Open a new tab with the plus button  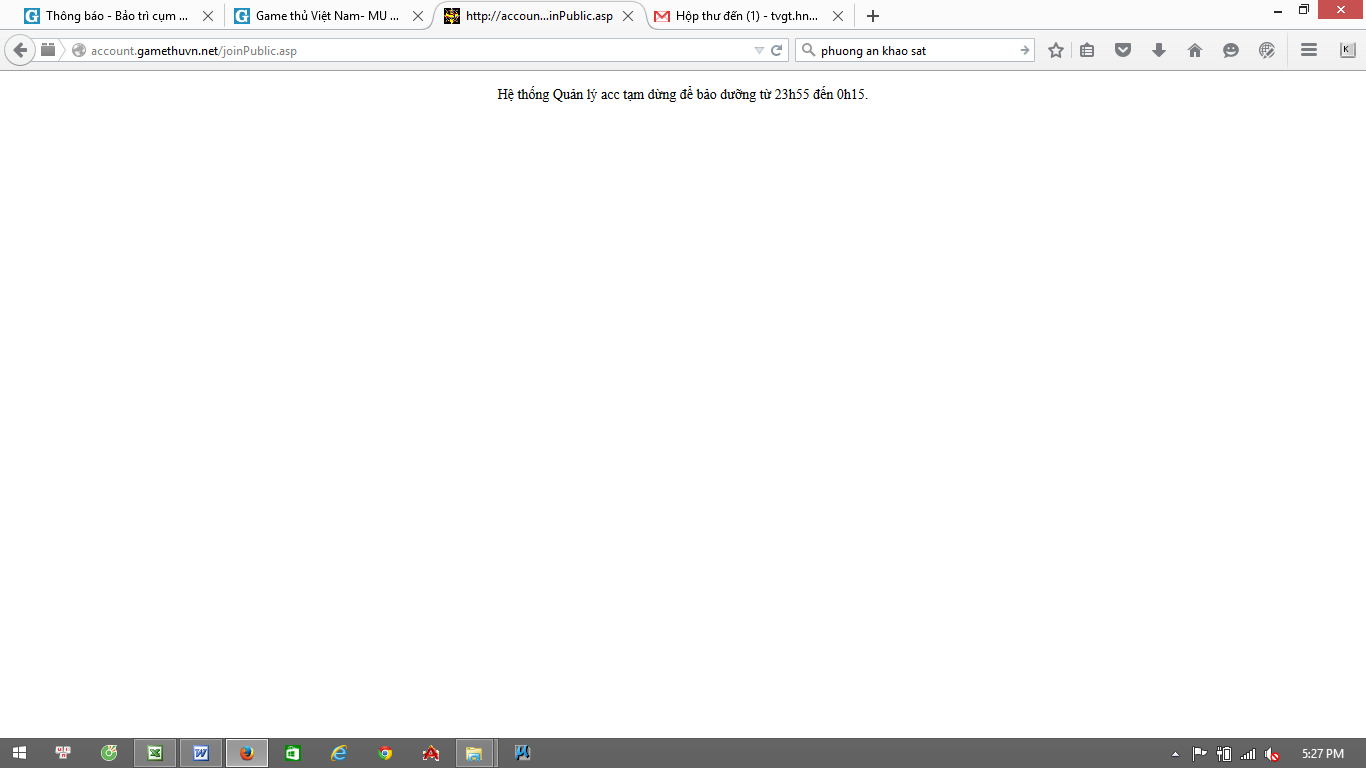coord(873,16)
